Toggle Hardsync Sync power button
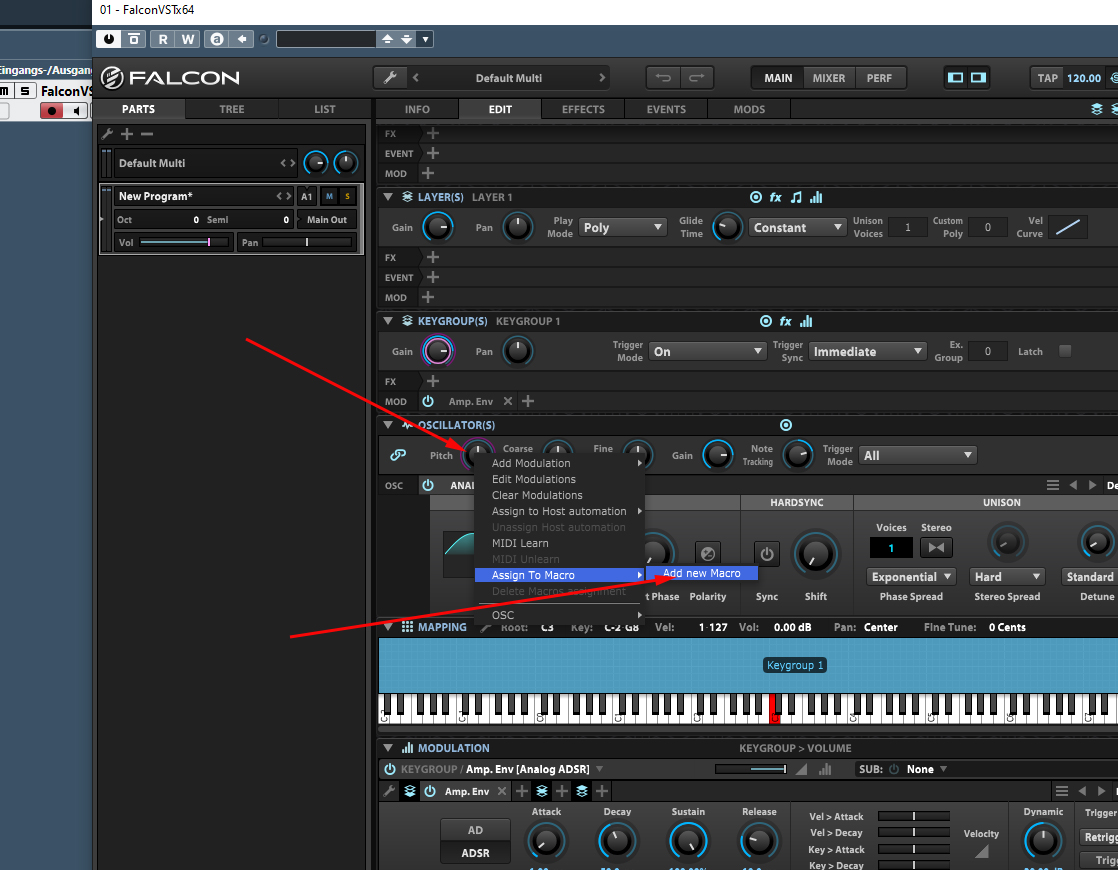The width and height of the screenshot is (1118, 870). (x=767, y=553)
